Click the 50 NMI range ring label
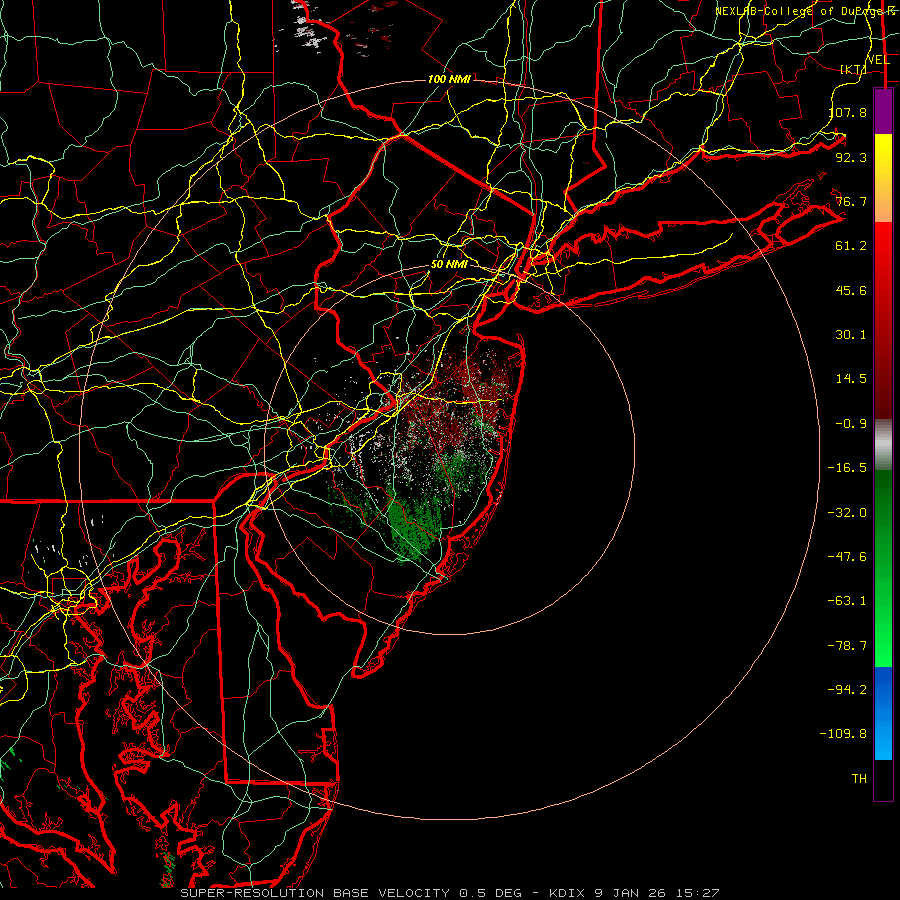Screen dimensions: 900x900 pyautogui.click(x=449, y=265)
